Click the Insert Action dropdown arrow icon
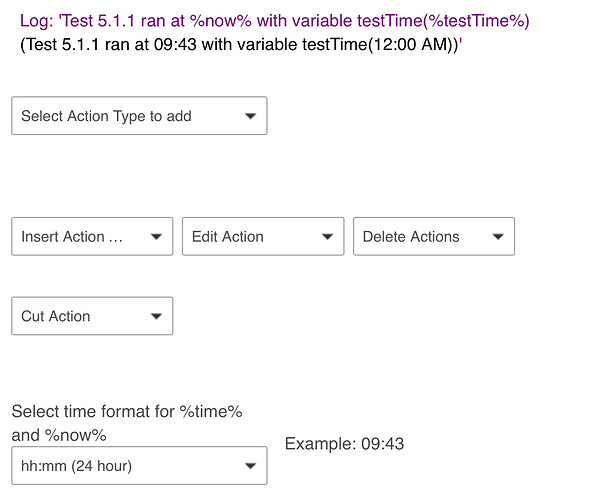 point(156,237)
